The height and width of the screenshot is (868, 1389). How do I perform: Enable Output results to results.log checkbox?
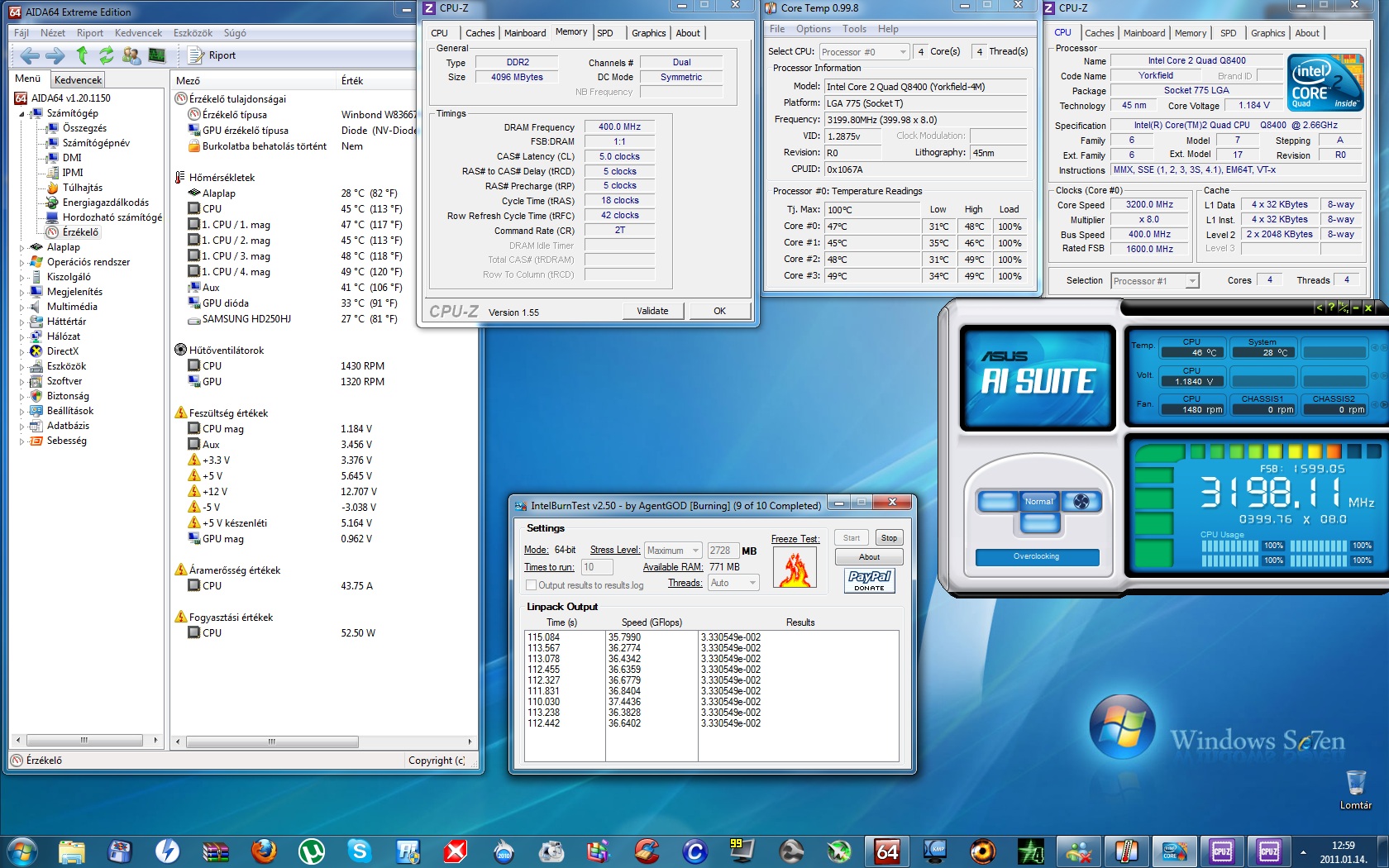[x=532, y=585]
